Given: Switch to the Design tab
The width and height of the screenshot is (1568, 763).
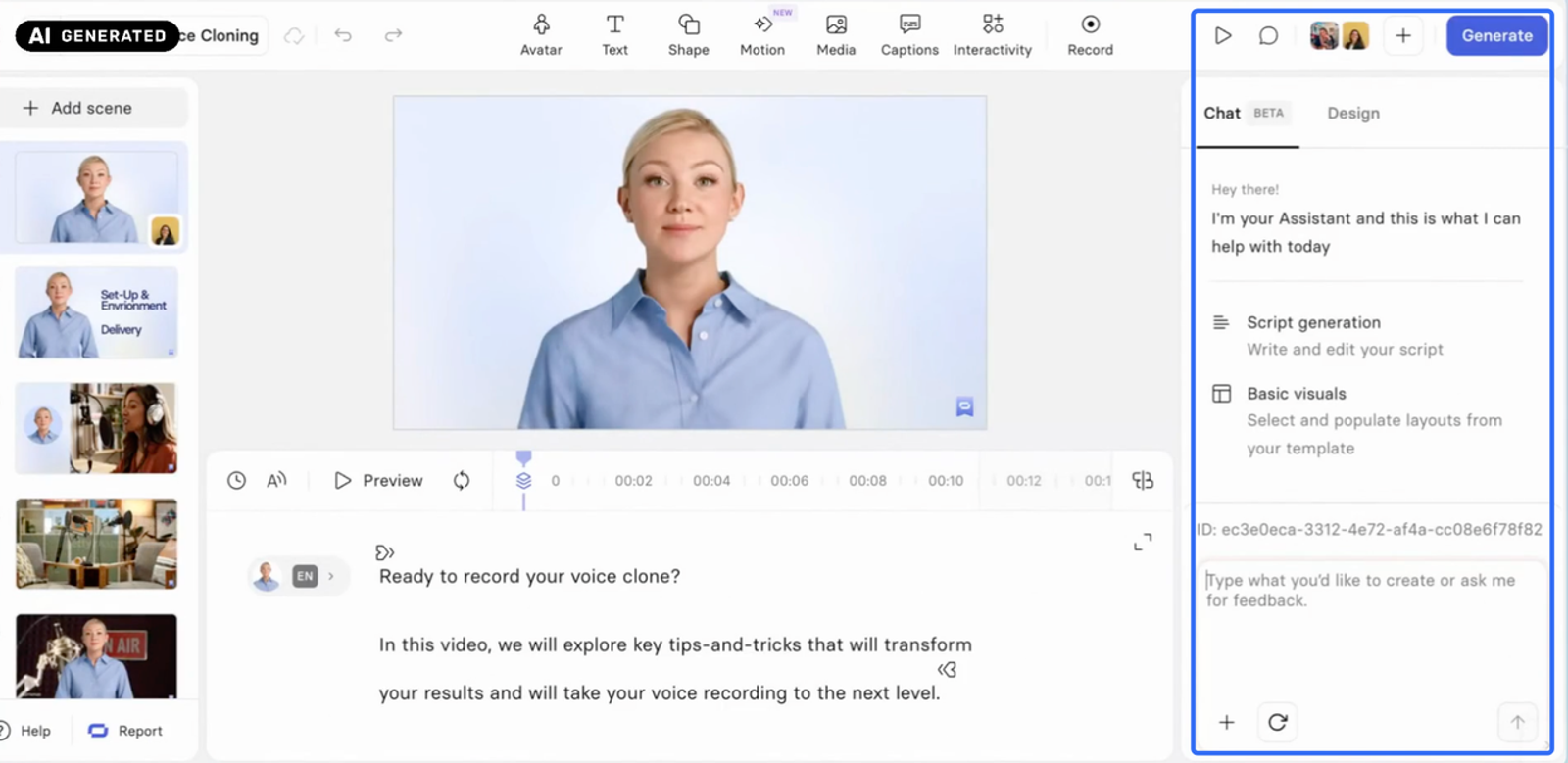Looking at the screenshot, I should click(1353, 113).
